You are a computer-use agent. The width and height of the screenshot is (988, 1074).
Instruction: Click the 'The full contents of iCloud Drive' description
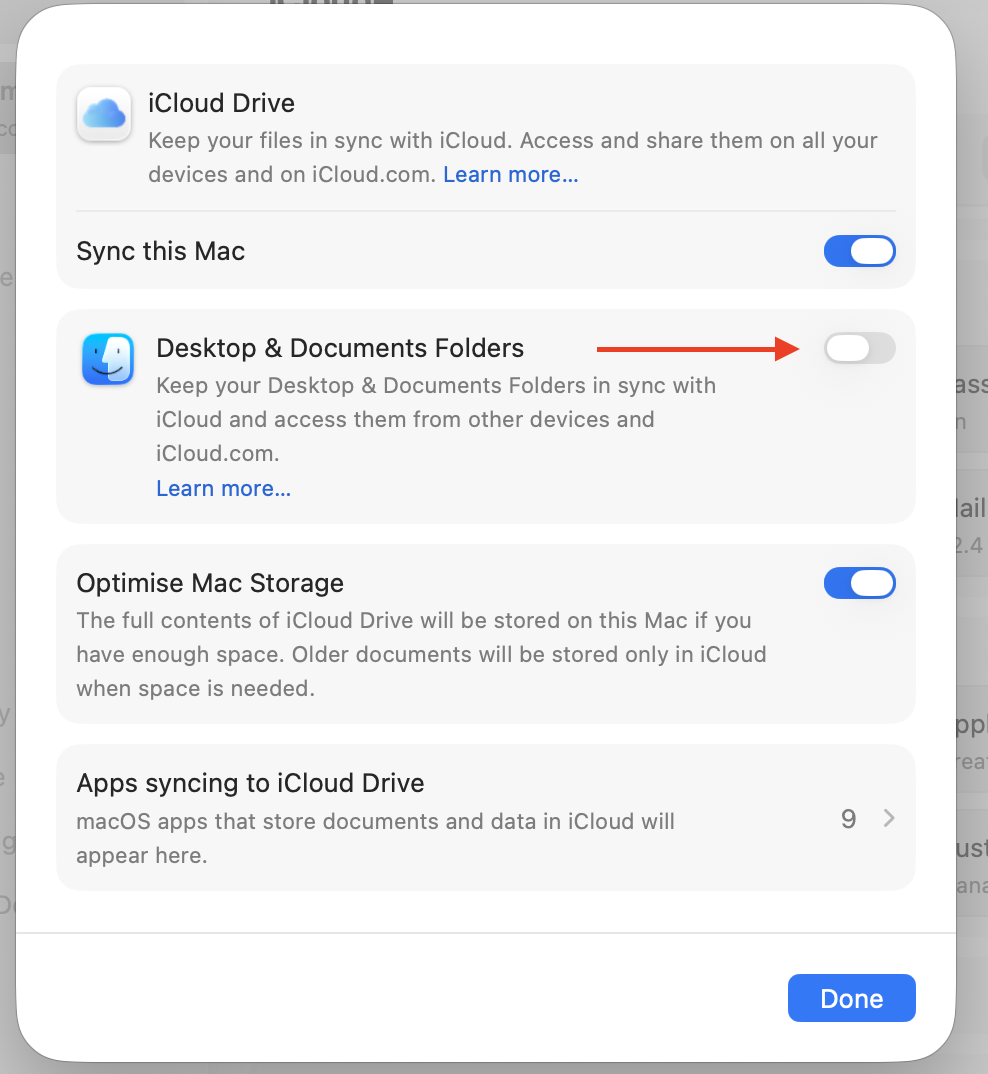tap(421, 654)
